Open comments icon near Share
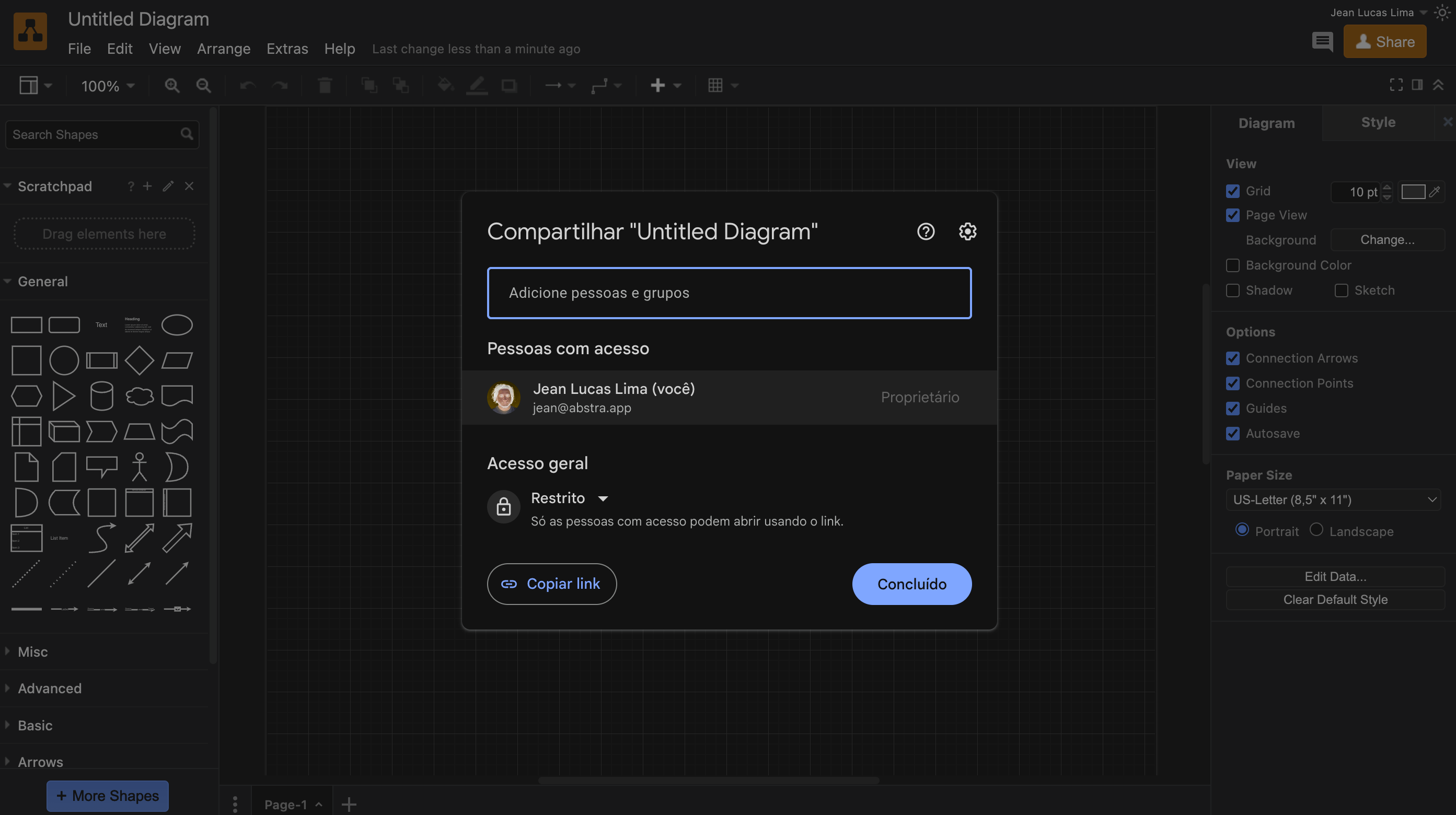Viewport: 1456px width, 815px height. click(1322, 41)
